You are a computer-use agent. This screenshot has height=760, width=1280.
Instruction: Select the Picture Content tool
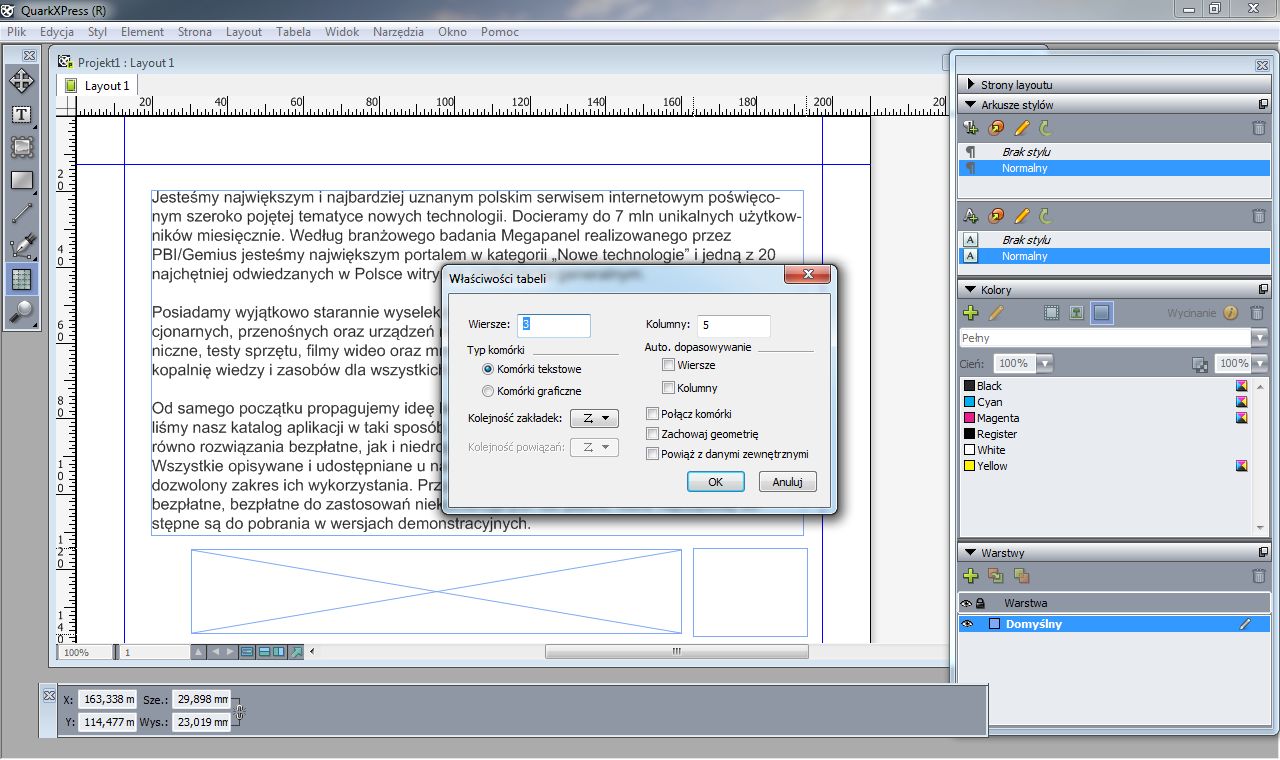21,147
